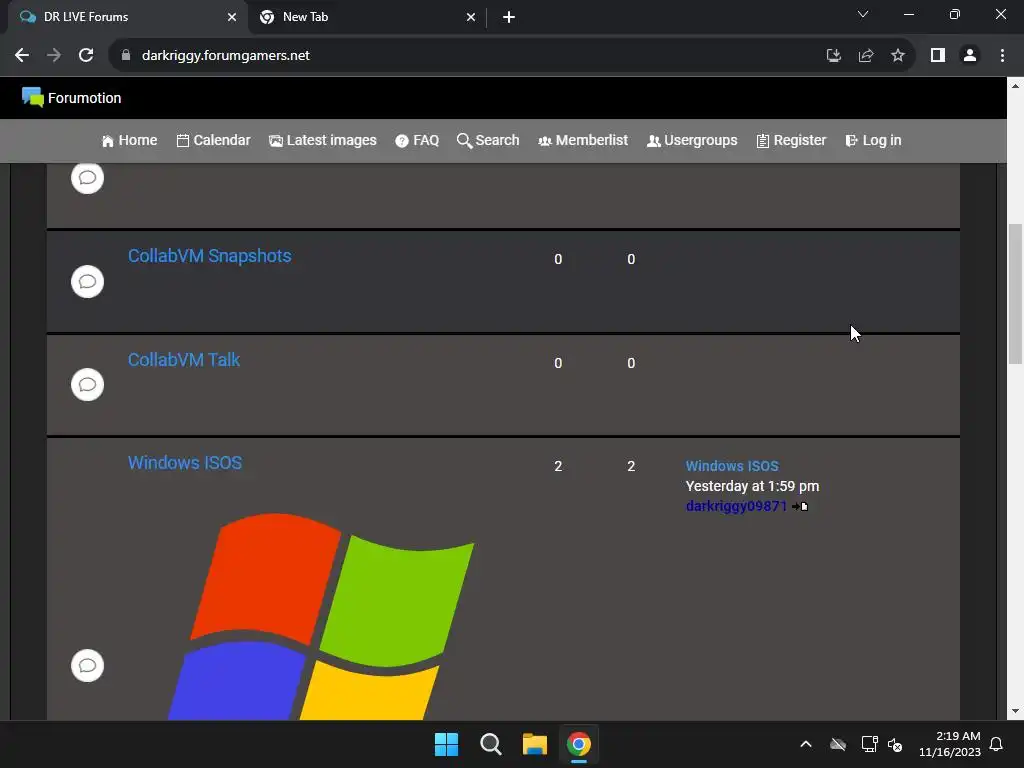Toggle the browser side panel

tap(938, 56)
